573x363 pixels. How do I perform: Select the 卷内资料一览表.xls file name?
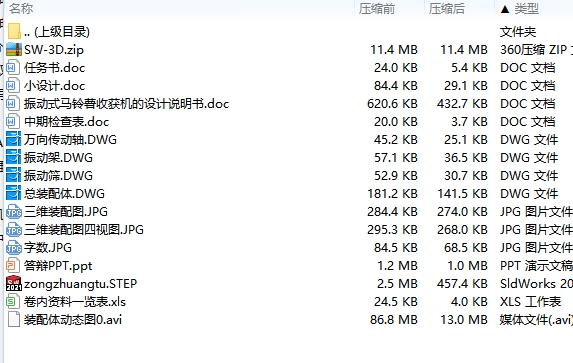75,302
